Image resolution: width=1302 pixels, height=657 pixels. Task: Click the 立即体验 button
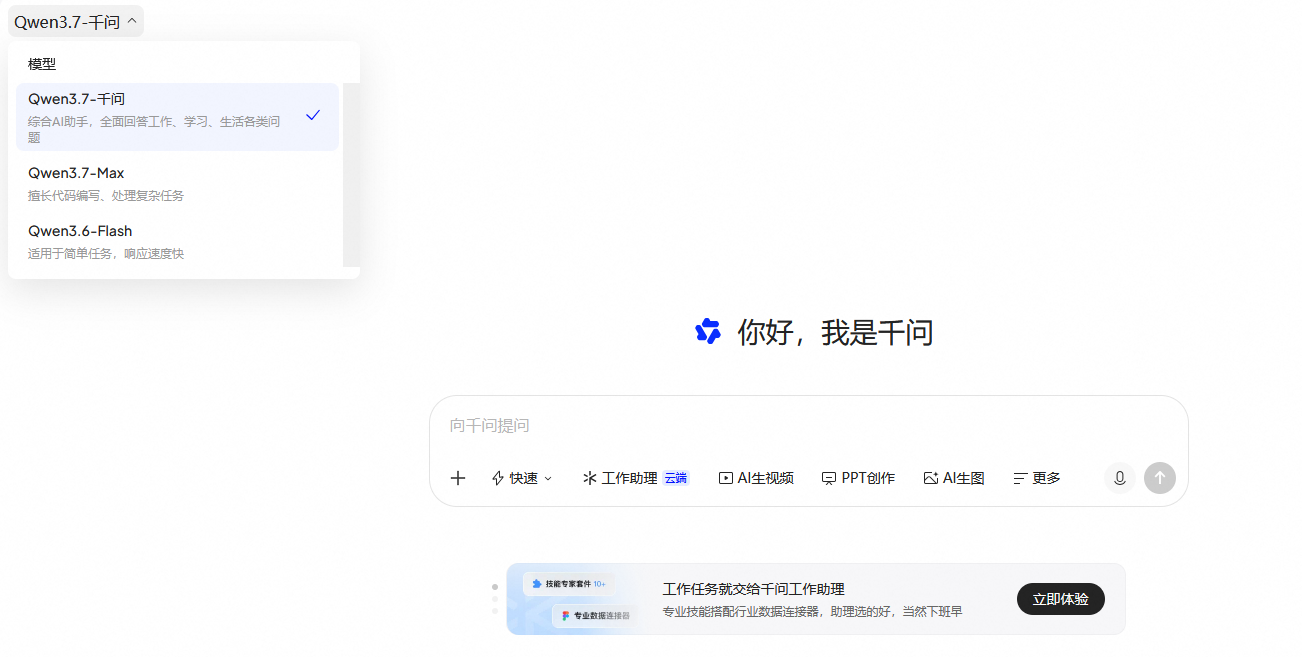click(x=1061, y=599)
